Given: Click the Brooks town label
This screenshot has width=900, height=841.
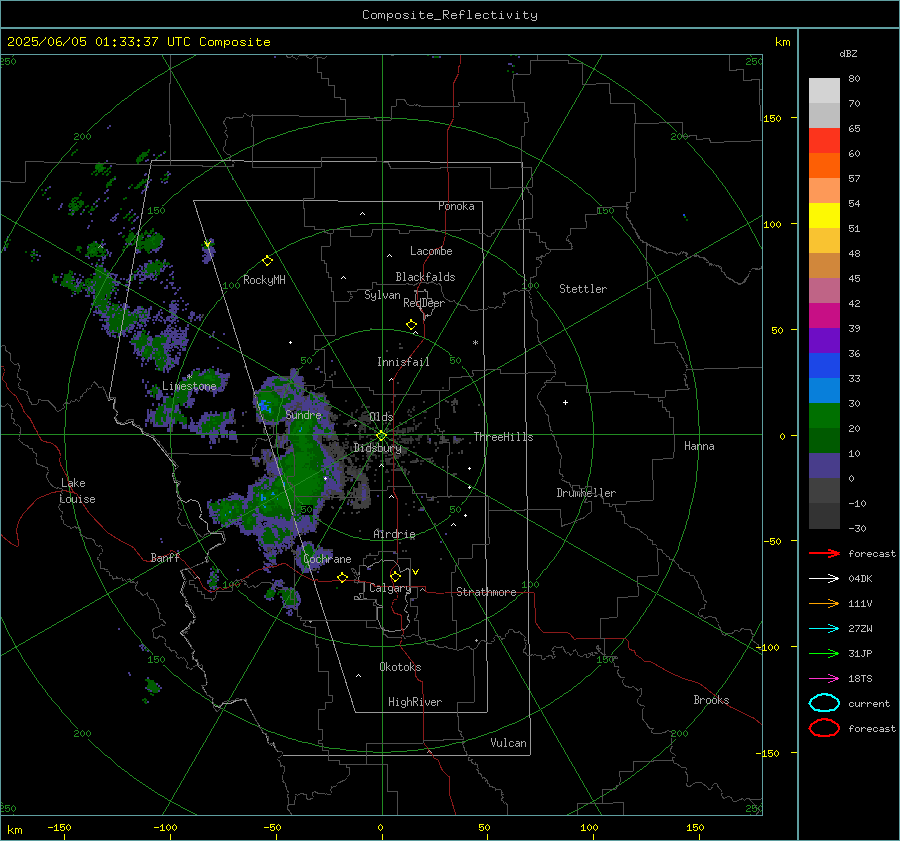Looking at the screenshot, I should point(711,700).
